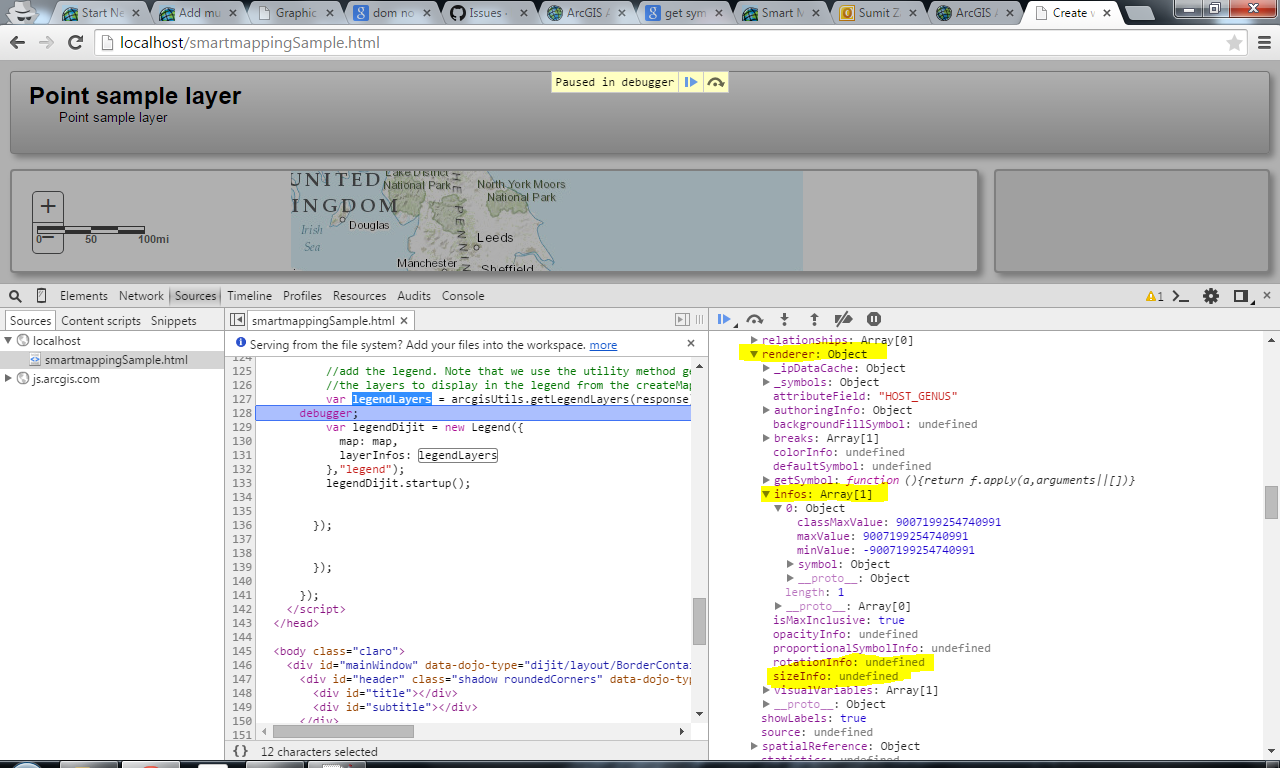The width and height of the screenshot is (1280, 768).
Task: Expand the js.arcgis.com tree node
Action: tap(9, 379)
